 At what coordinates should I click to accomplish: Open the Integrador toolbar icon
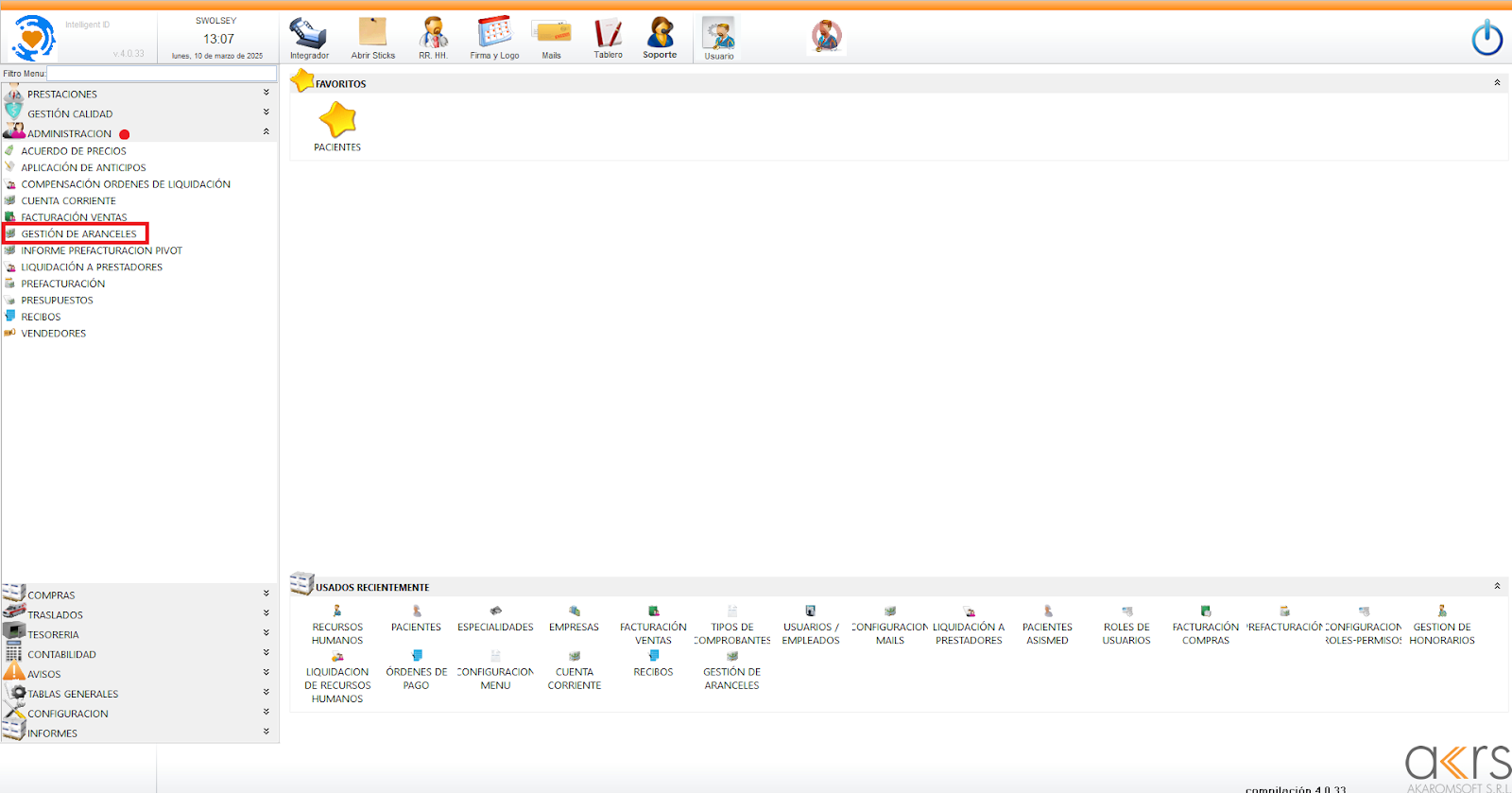[309, 35]
